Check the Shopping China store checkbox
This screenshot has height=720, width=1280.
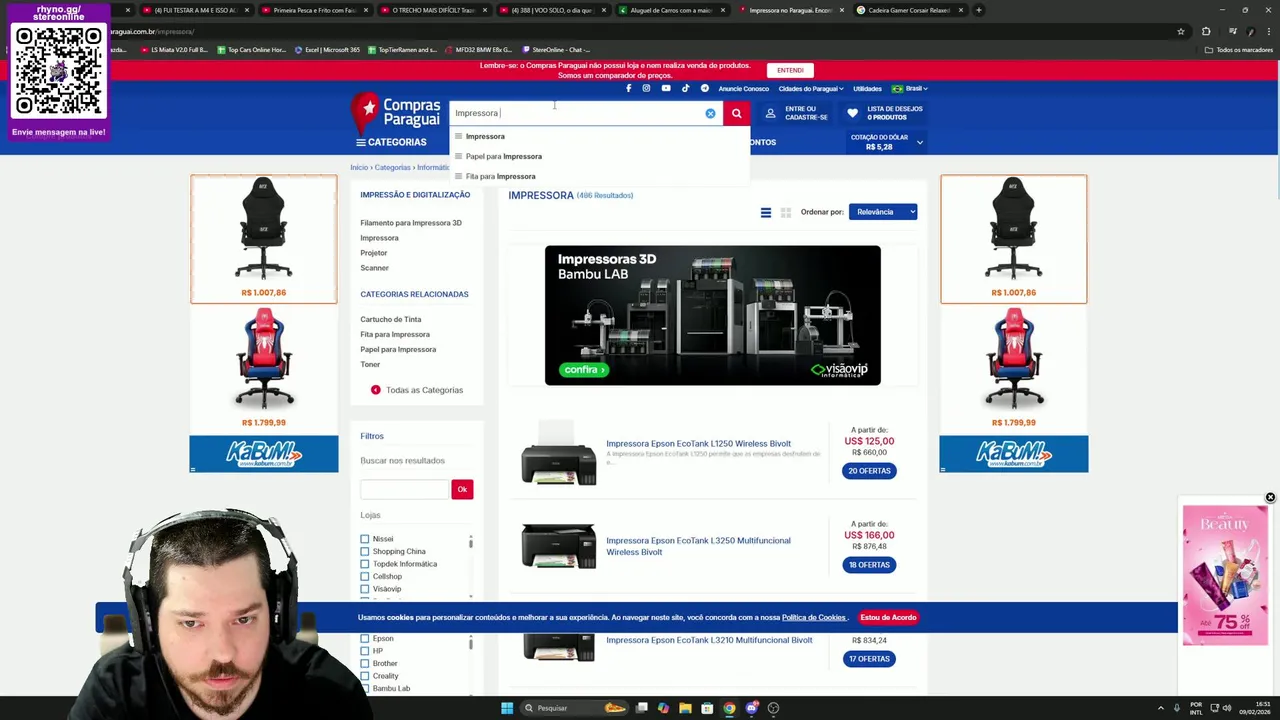(x=365, y=551)
